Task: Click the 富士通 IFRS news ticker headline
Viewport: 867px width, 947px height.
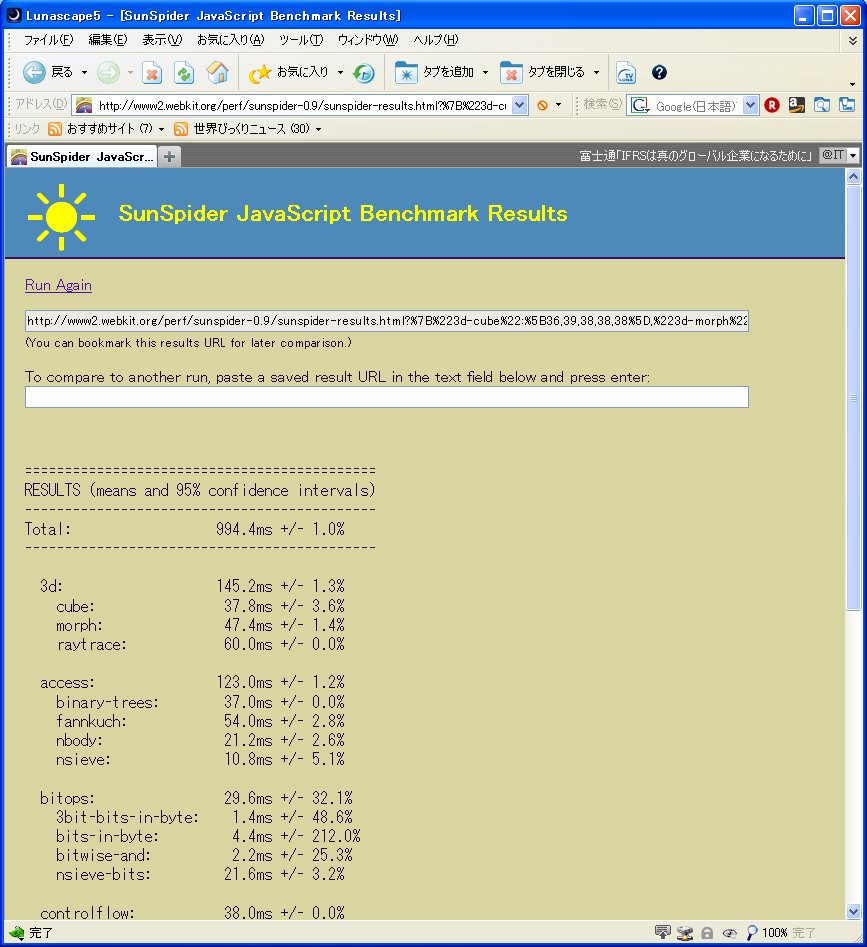Action: coord(696,156)
